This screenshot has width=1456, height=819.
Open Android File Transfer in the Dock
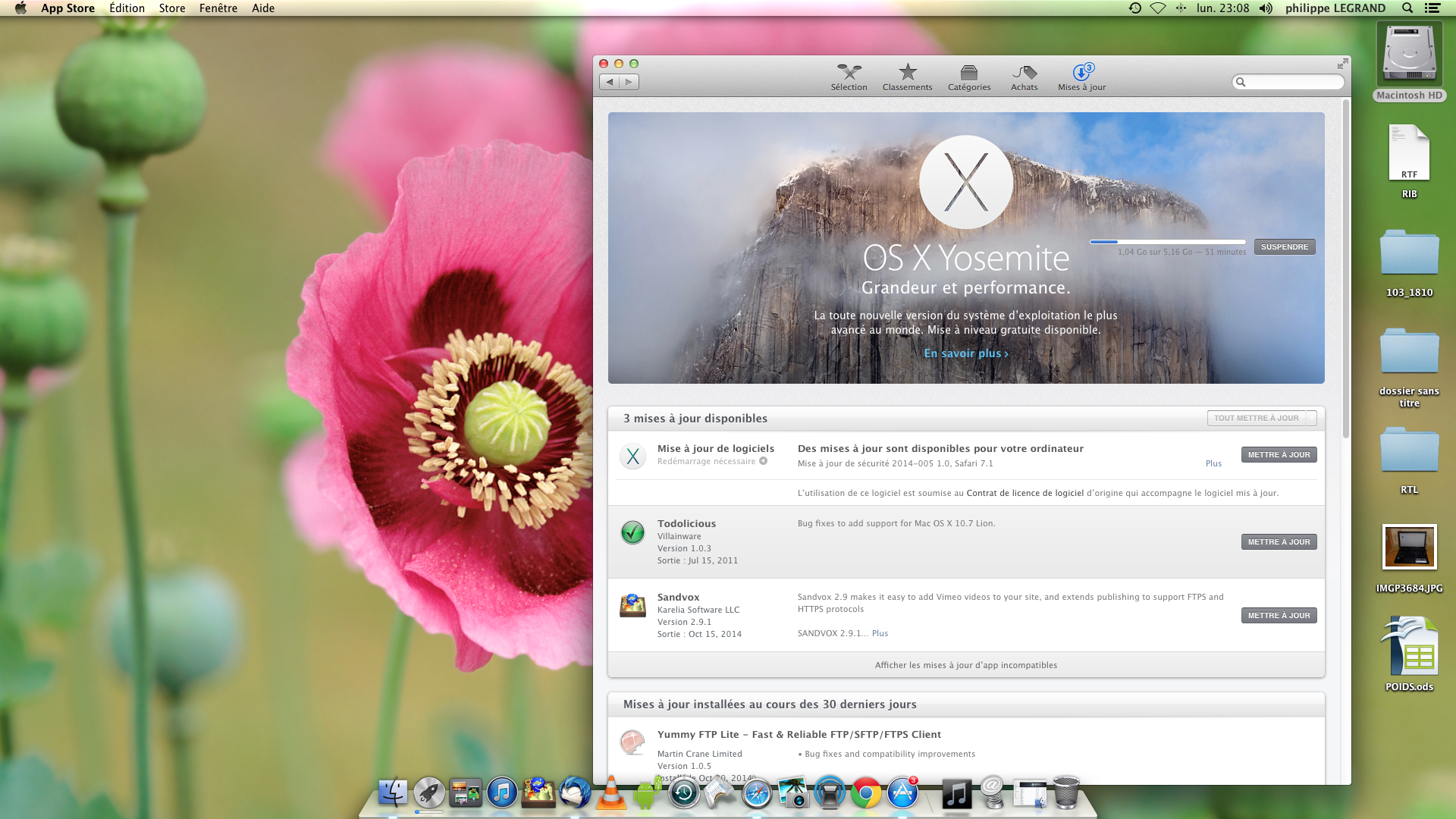(x=648, y=793)
